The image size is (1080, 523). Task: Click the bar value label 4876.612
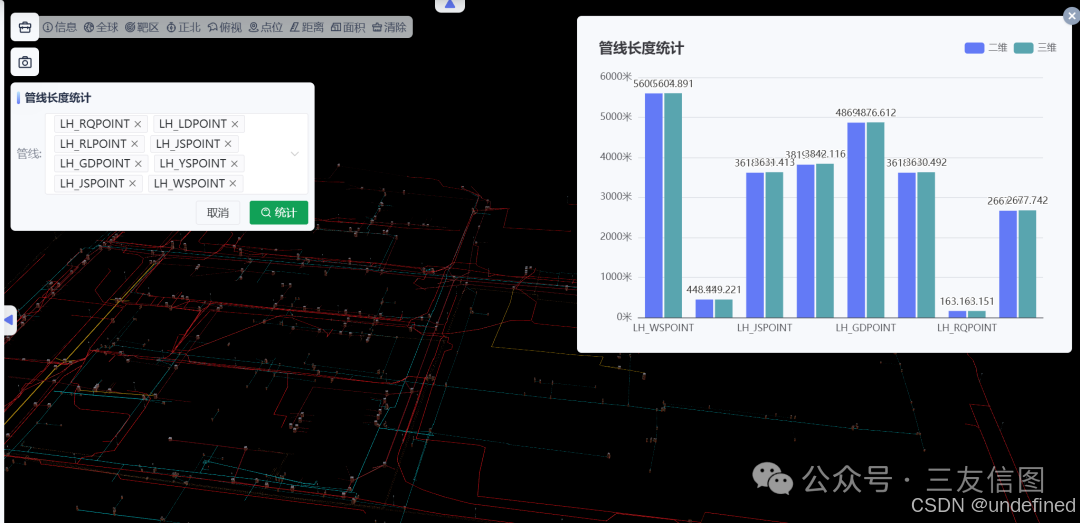(875, 112)
